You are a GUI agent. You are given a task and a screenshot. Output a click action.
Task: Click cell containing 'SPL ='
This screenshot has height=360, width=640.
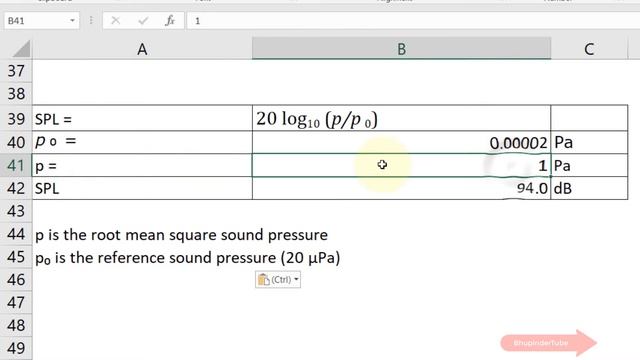[x=142, y=118]
